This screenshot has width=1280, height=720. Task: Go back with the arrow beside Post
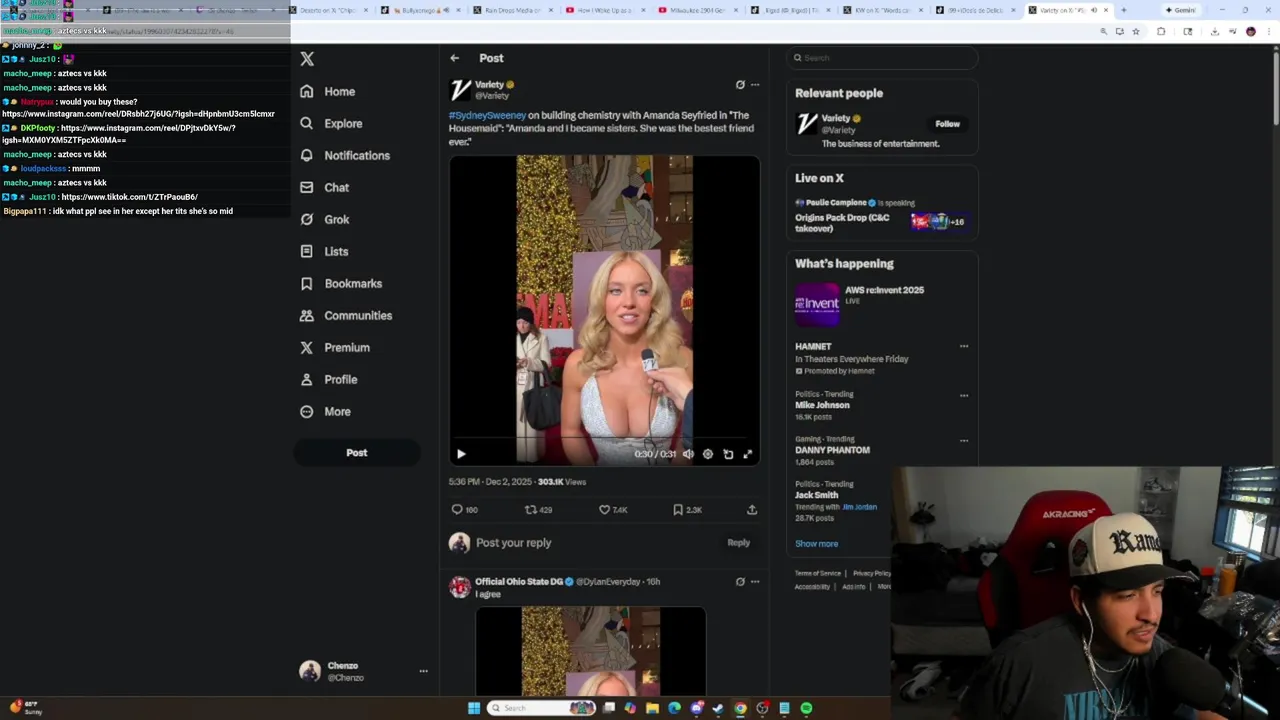pyautogui.click(x=454, y=58)
